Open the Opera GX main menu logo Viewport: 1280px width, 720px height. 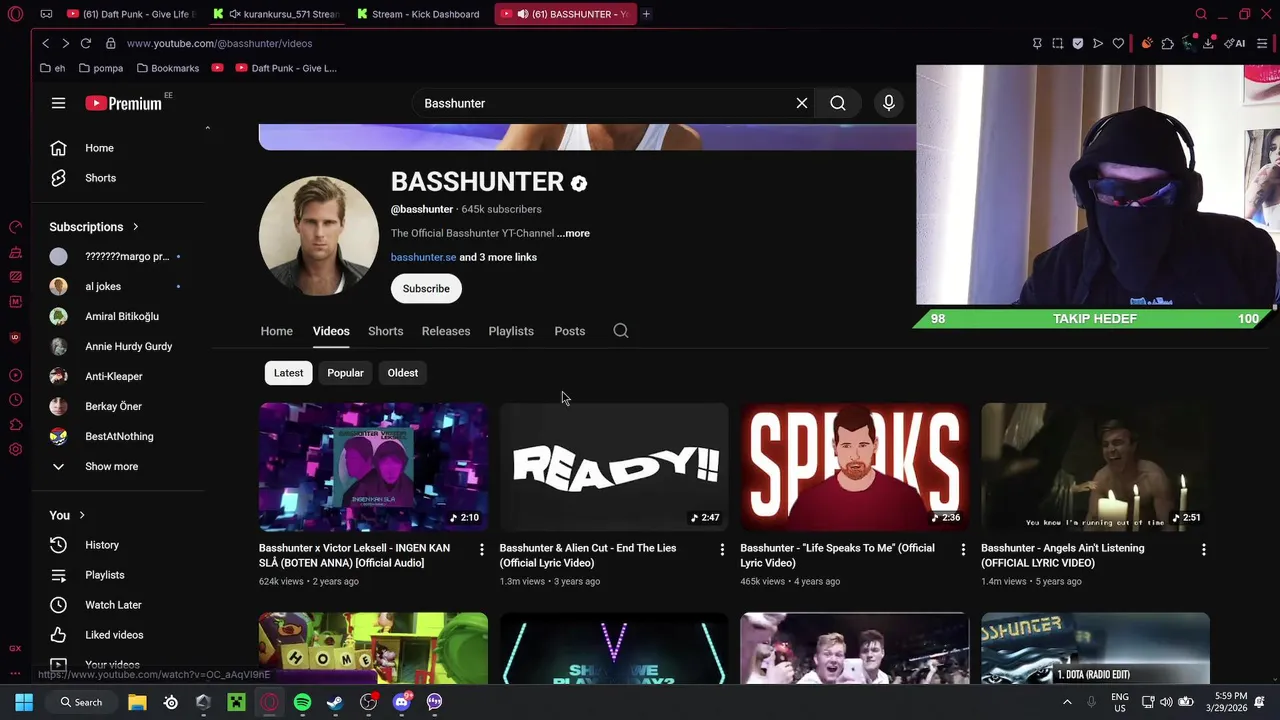[15, 14]
